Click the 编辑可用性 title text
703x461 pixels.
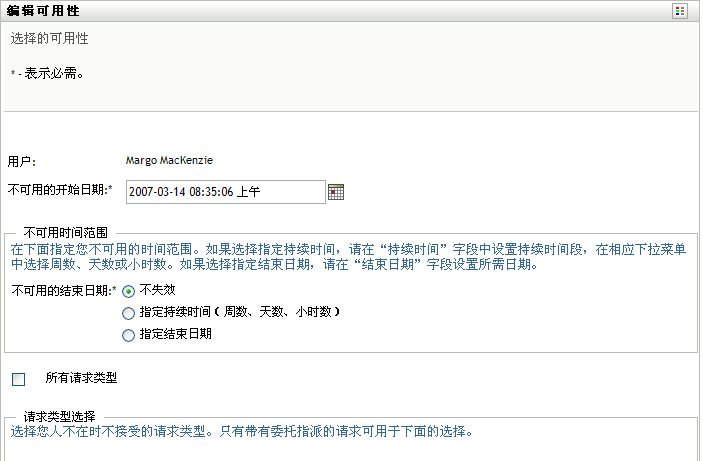pos(43,11)
